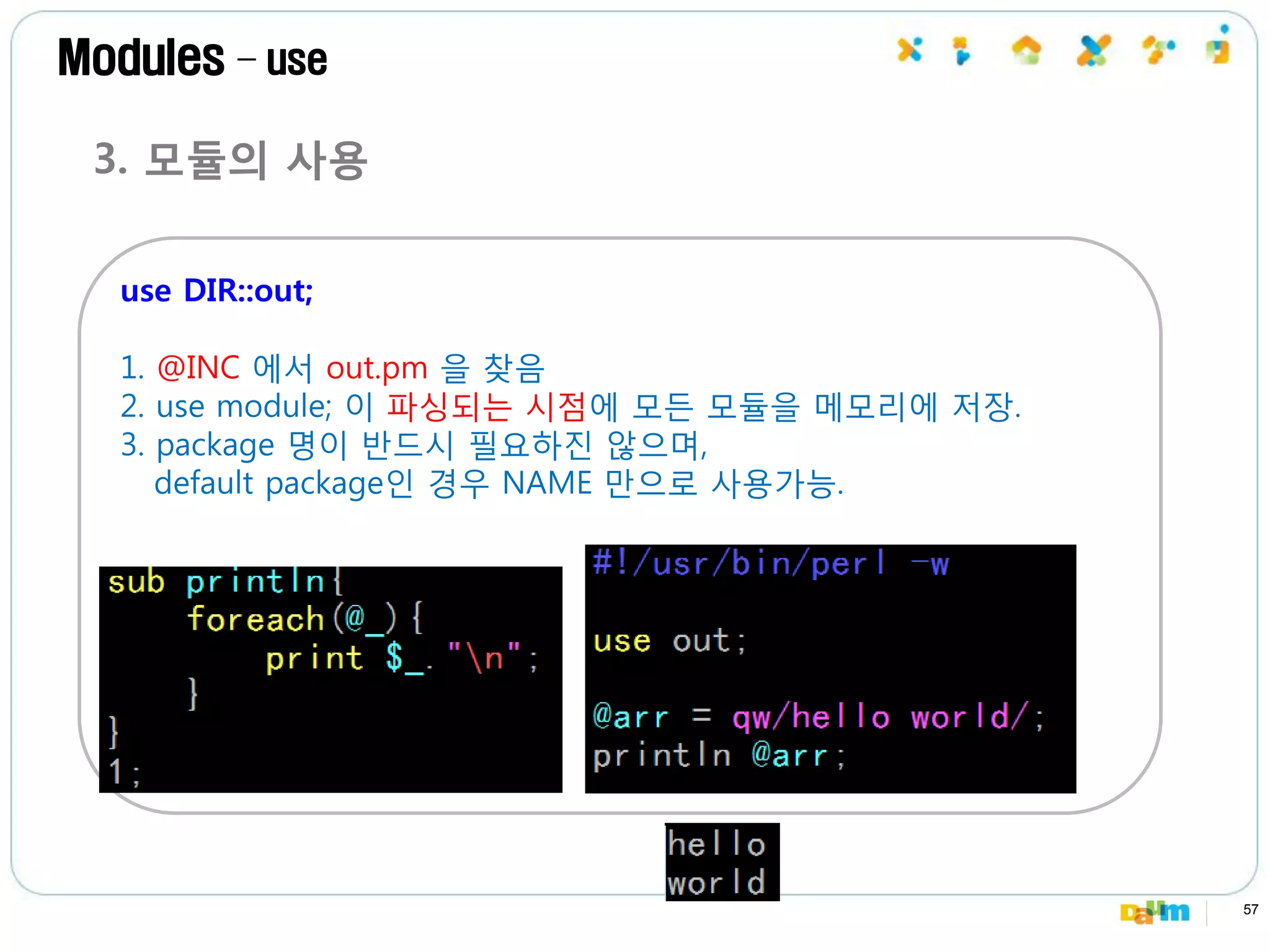The image size is (1270, 952).
Task: Click the 'use out;' code line
Action: 670,641
